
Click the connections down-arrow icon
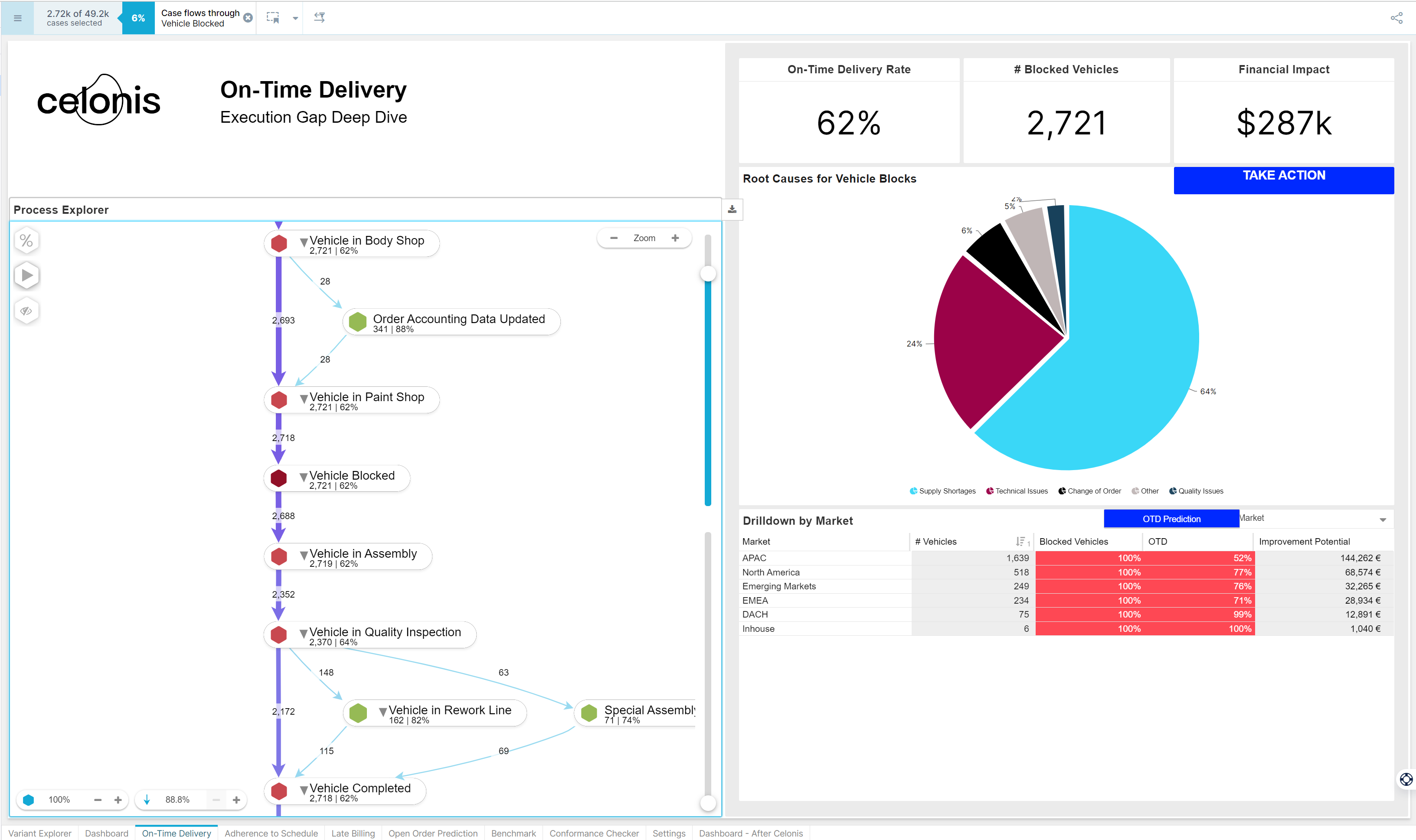[147, 800]
